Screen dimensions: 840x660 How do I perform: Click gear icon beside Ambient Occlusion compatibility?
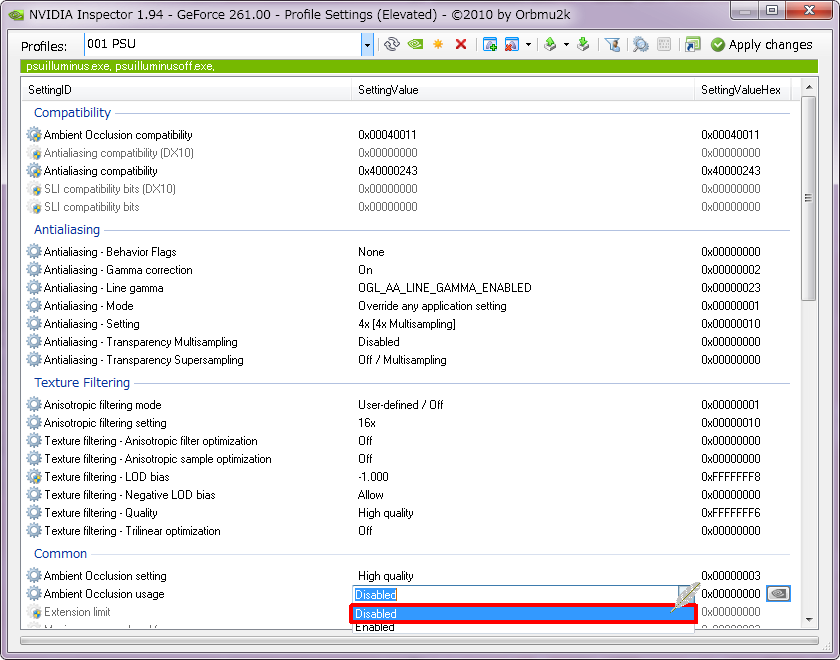pyautogui.click(x=34, y=134)
